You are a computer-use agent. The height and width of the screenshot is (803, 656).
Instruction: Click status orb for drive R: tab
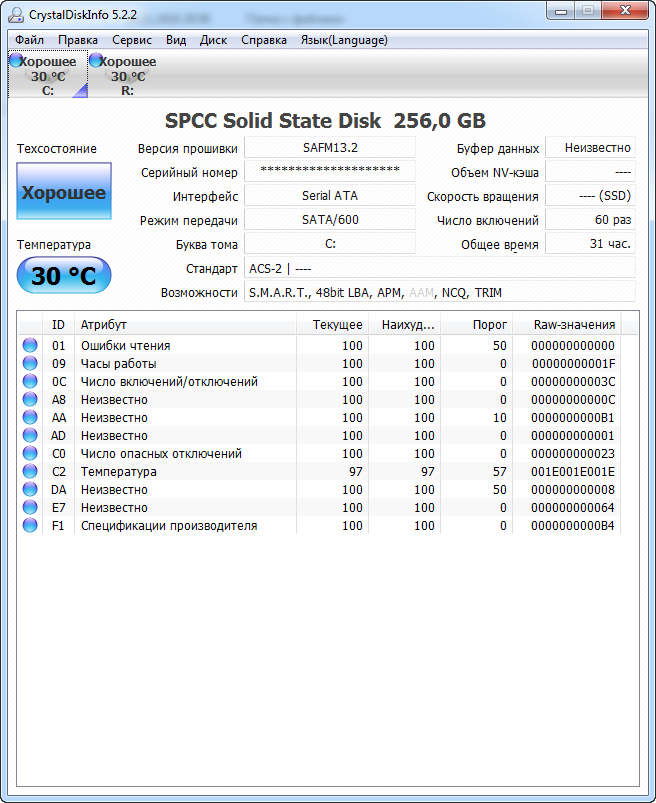point(95,61)
